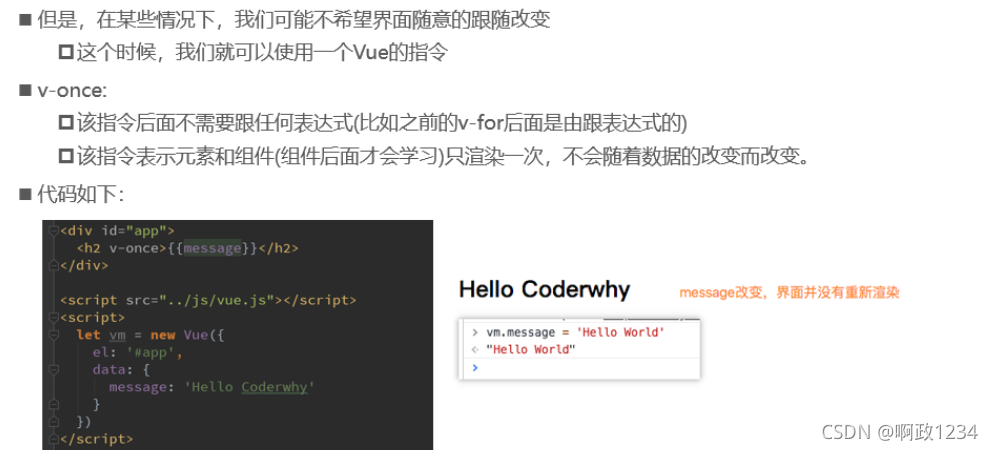Collapse the 'let vm = new Vue' fold marker
993x450 pixels.
coord(54,335)
